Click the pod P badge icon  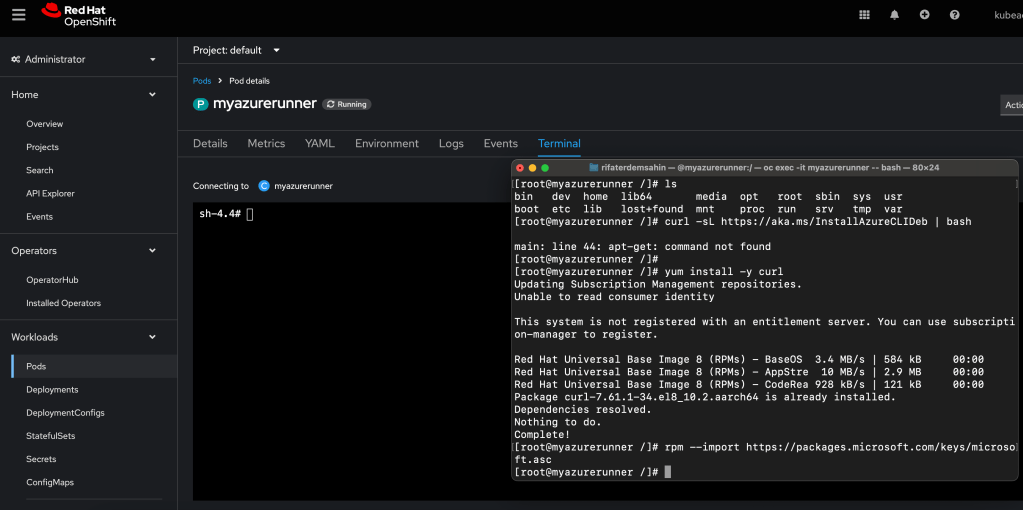(201, 104)
